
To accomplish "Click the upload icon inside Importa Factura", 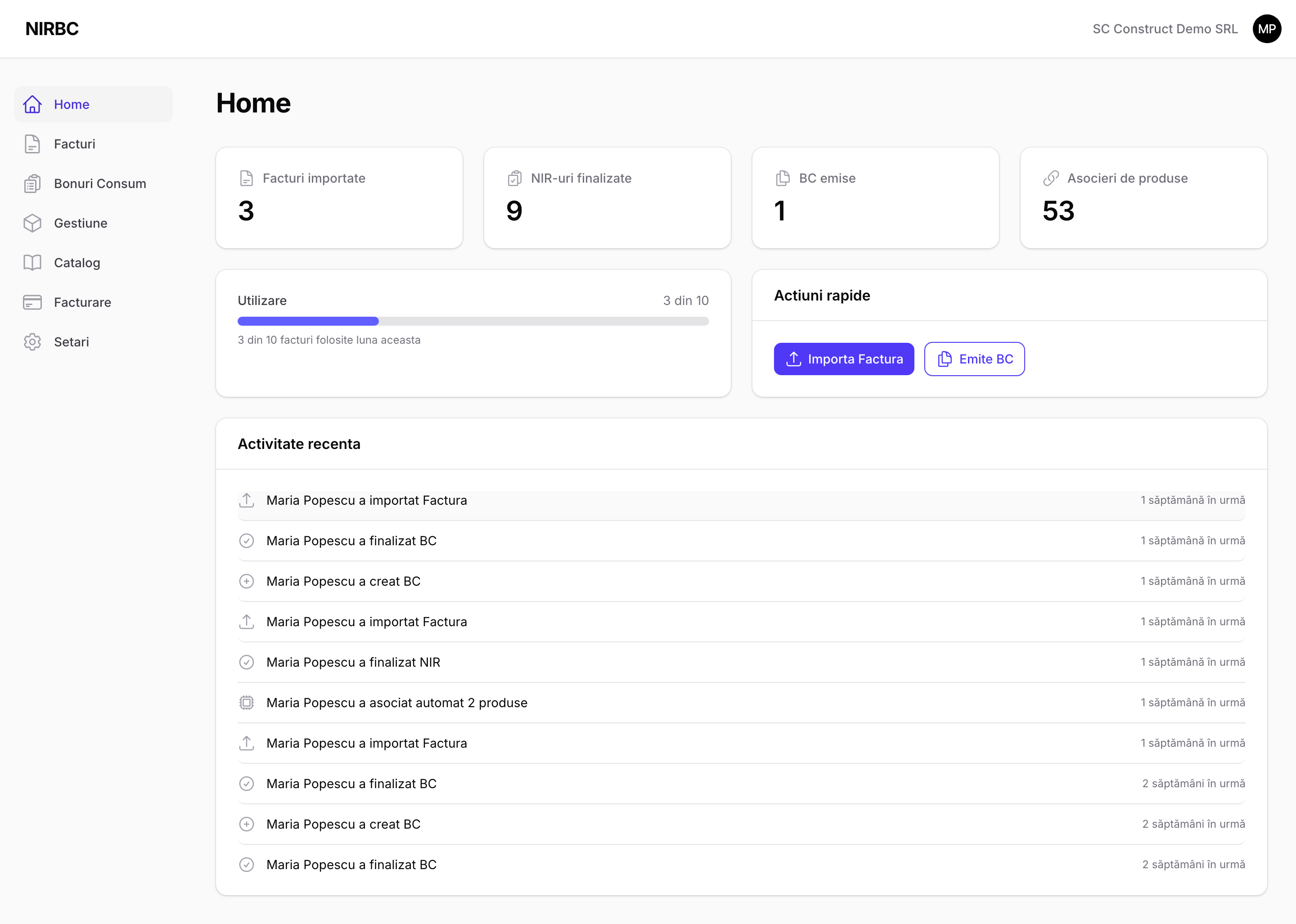I will tap(793, 359).
